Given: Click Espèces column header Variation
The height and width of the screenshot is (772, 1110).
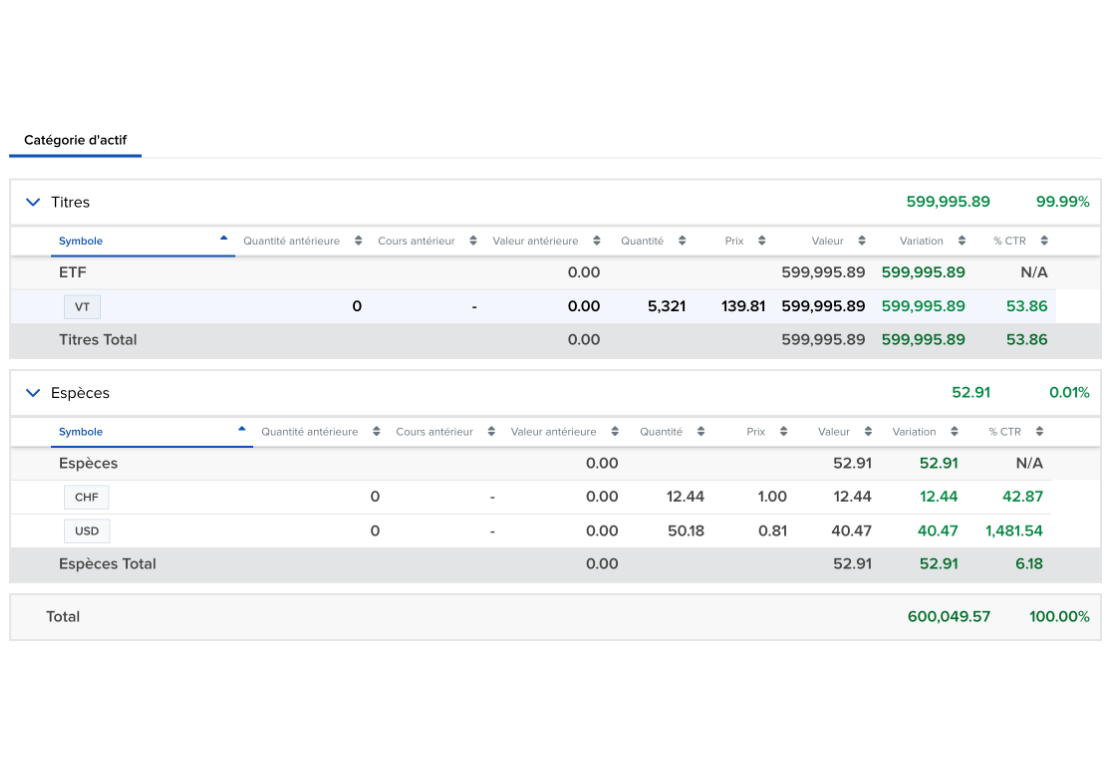Looking at the screenshot, I should 914,432.
